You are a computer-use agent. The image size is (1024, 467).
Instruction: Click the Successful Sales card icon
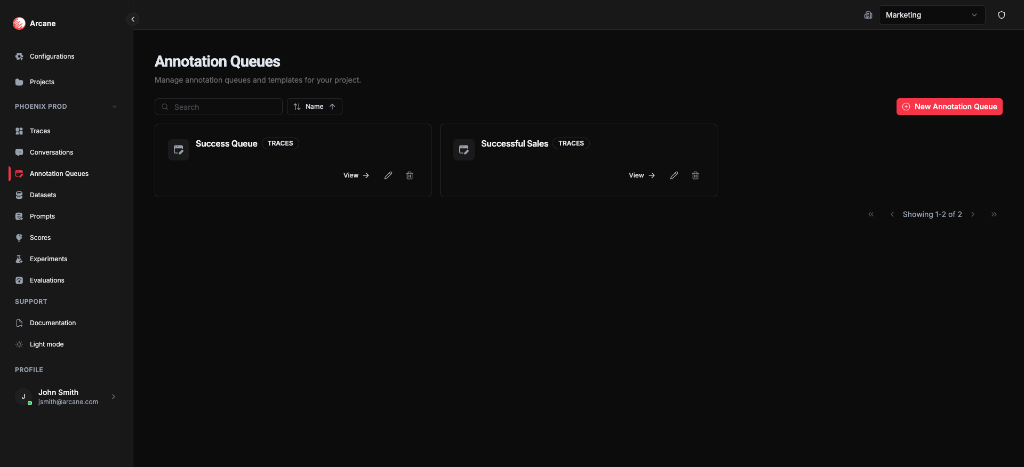point(464,150)
